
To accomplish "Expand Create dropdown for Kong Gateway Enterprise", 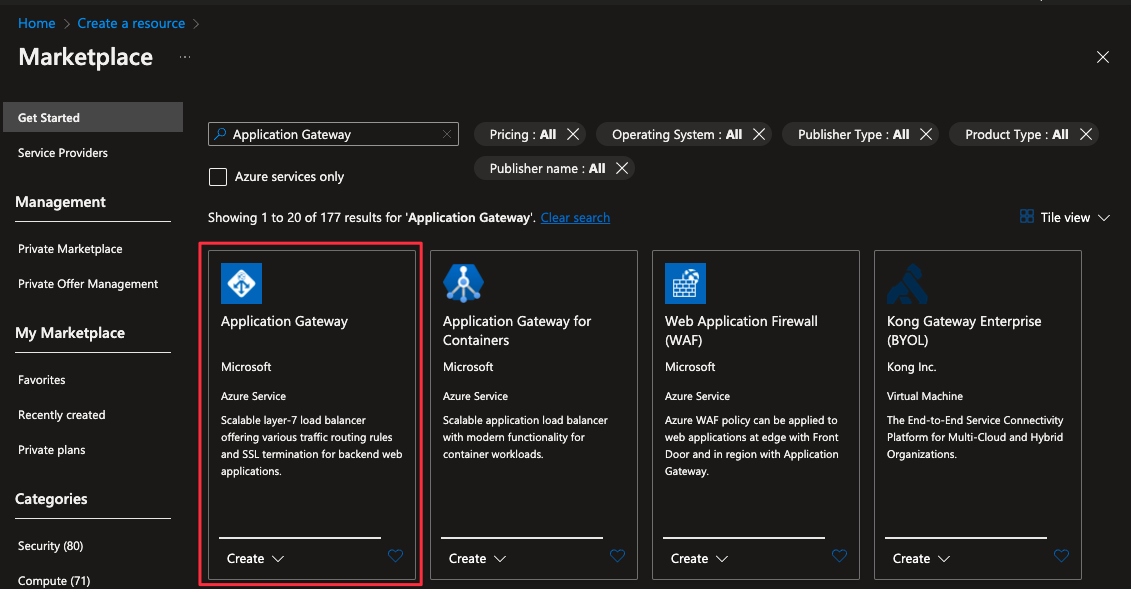I will 922,559.
